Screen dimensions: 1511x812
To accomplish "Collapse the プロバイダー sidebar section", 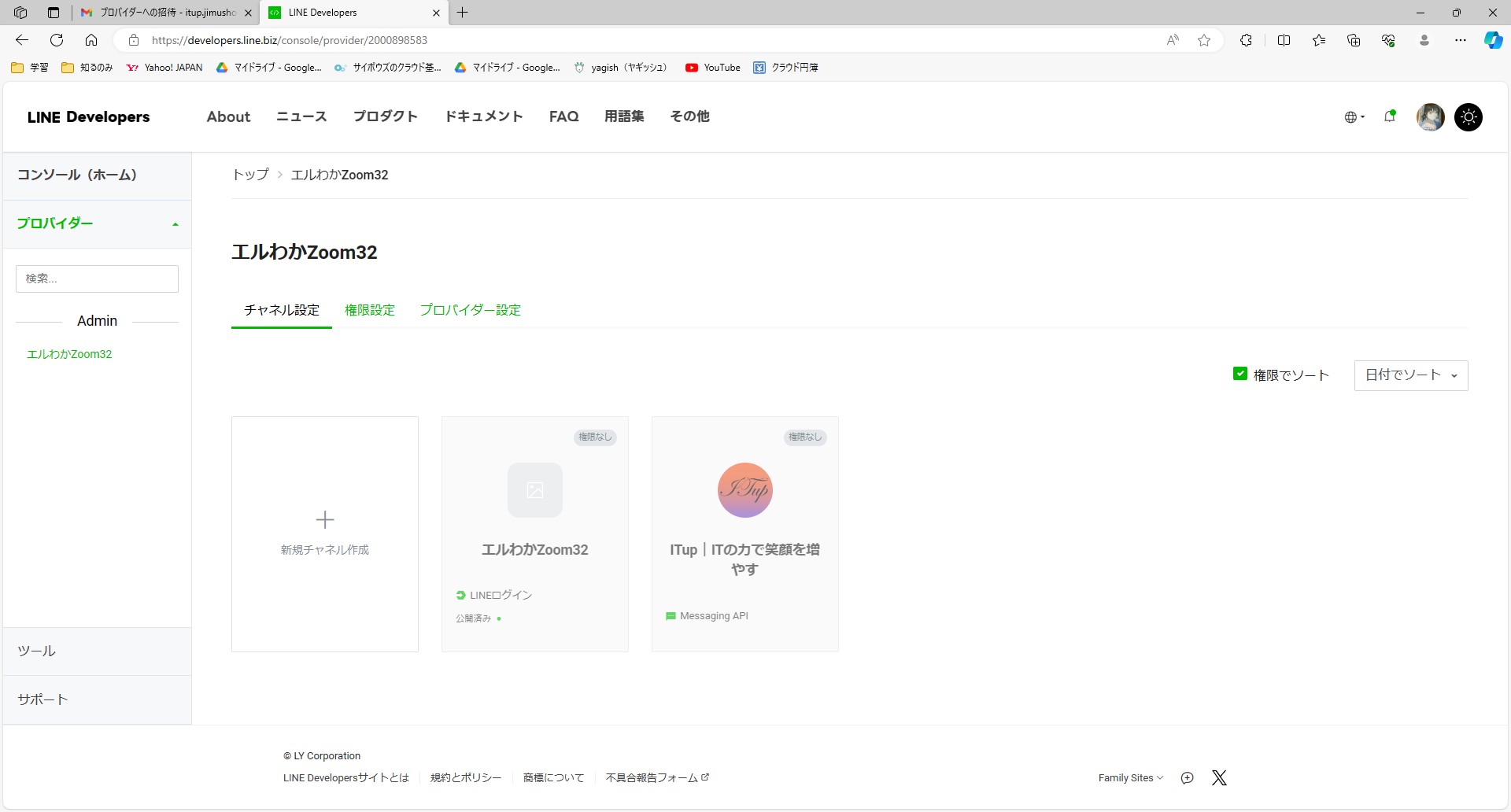I will [98, 223].
